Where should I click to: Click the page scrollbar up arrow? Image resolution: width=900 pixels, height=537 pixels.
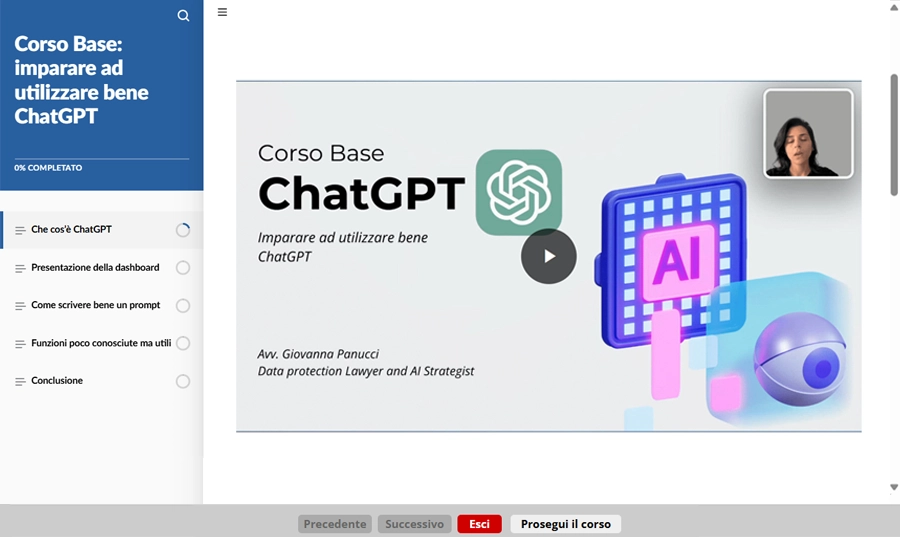point(894,7)
